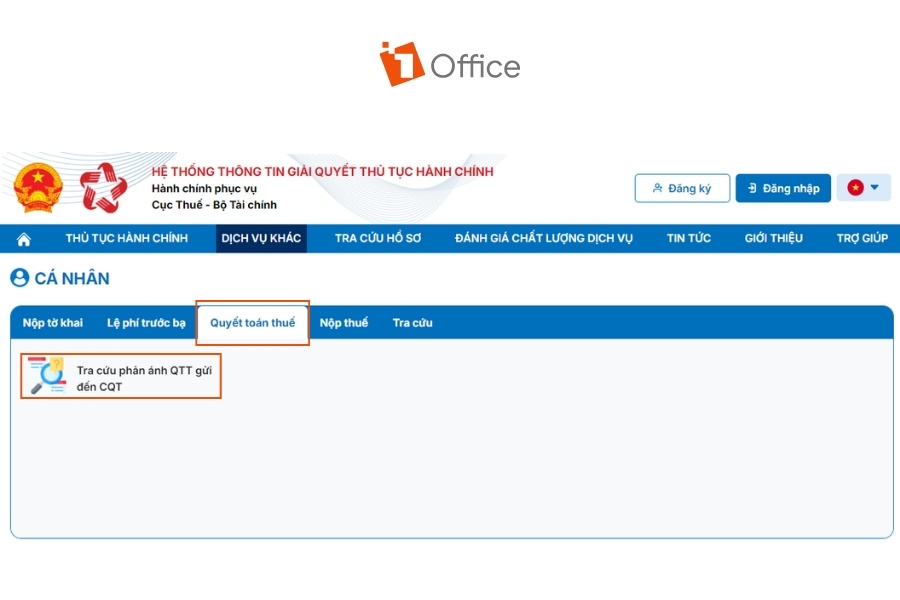Click the Đăng nhập login button
Viewport: 900px width, 600px height.
783,188
